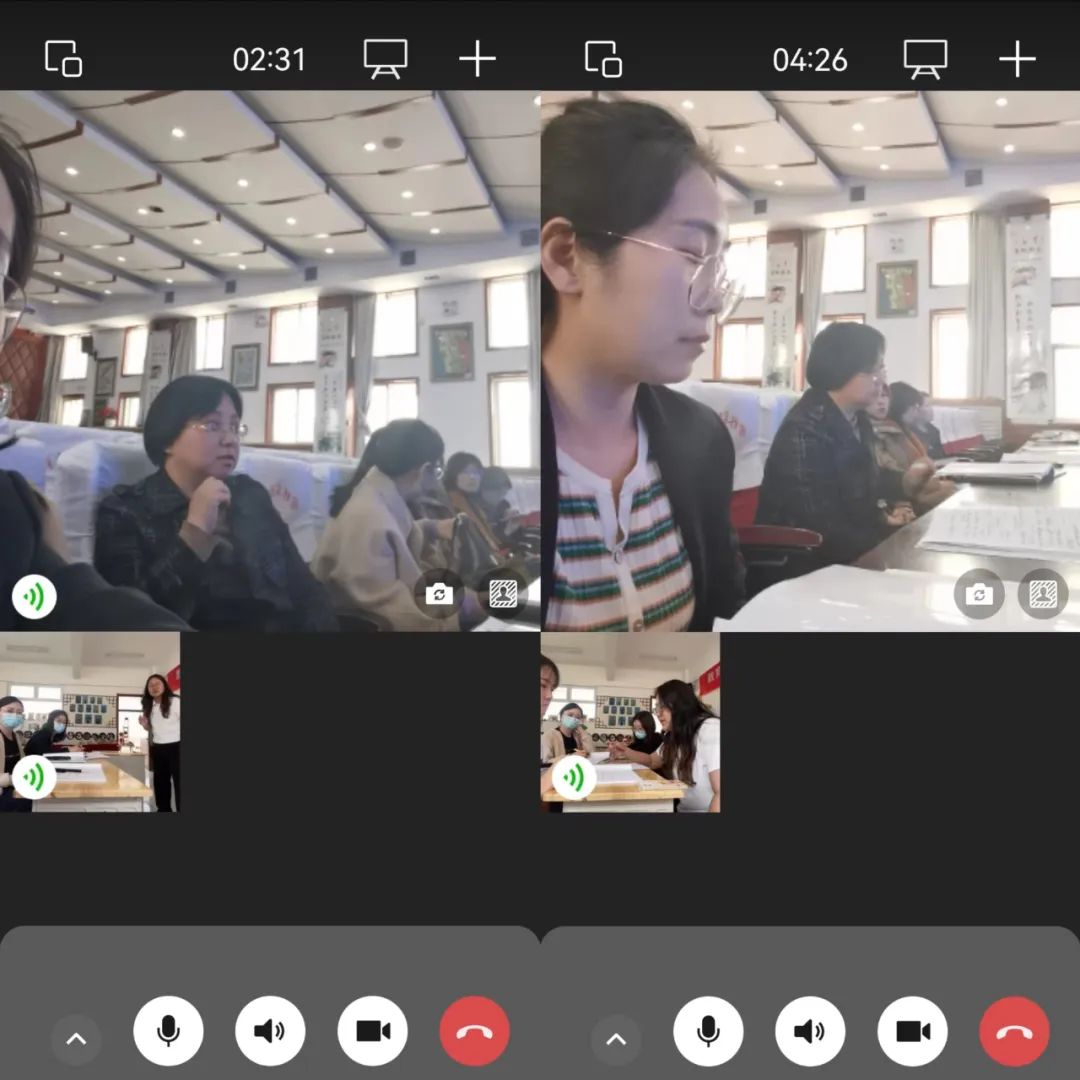Hang up the left call

coord(475,1031)
